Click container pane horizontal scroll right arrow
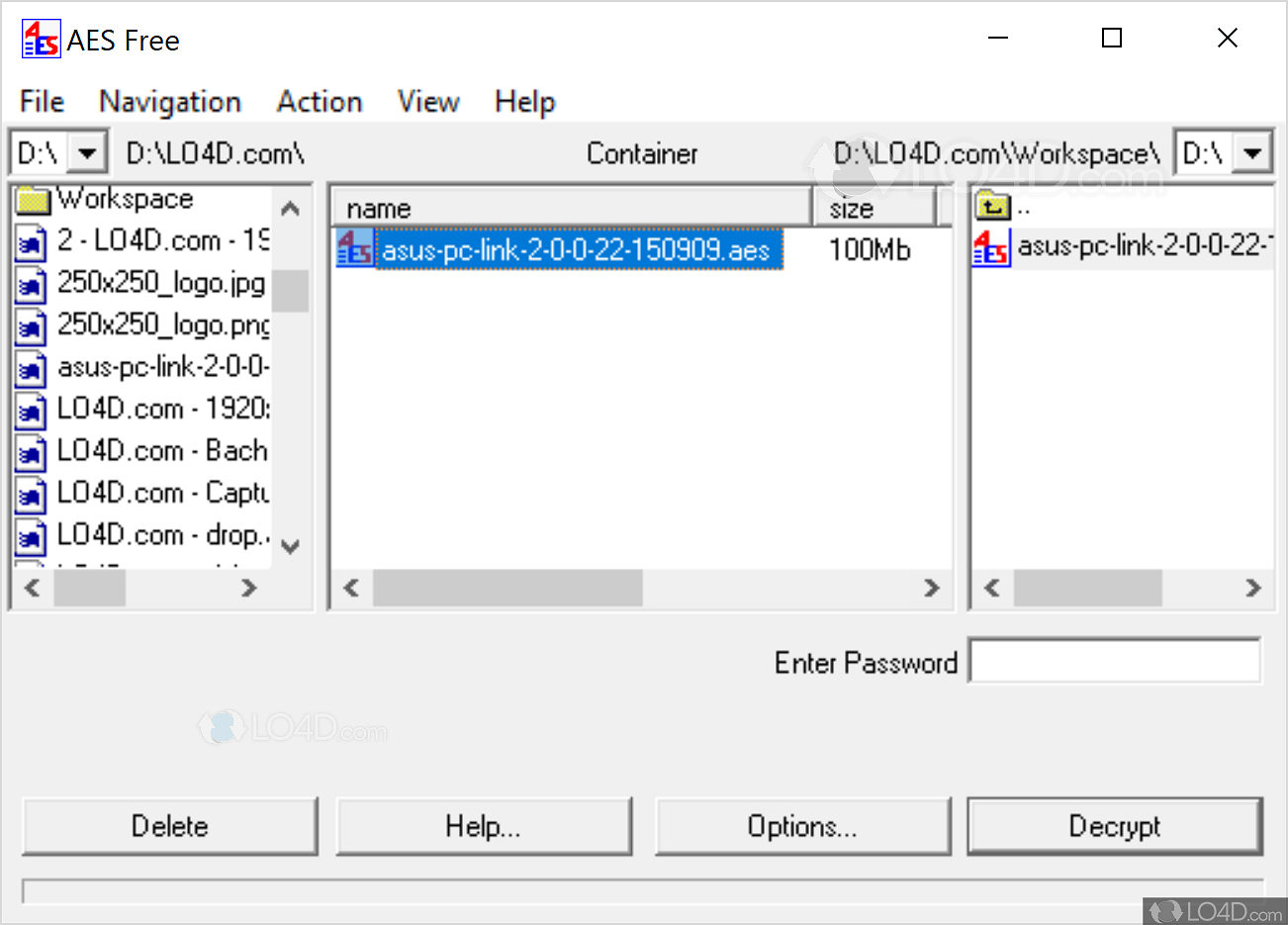Viewport: 1288px width, 925px height. pyautogui.click(x=931, y=588)
